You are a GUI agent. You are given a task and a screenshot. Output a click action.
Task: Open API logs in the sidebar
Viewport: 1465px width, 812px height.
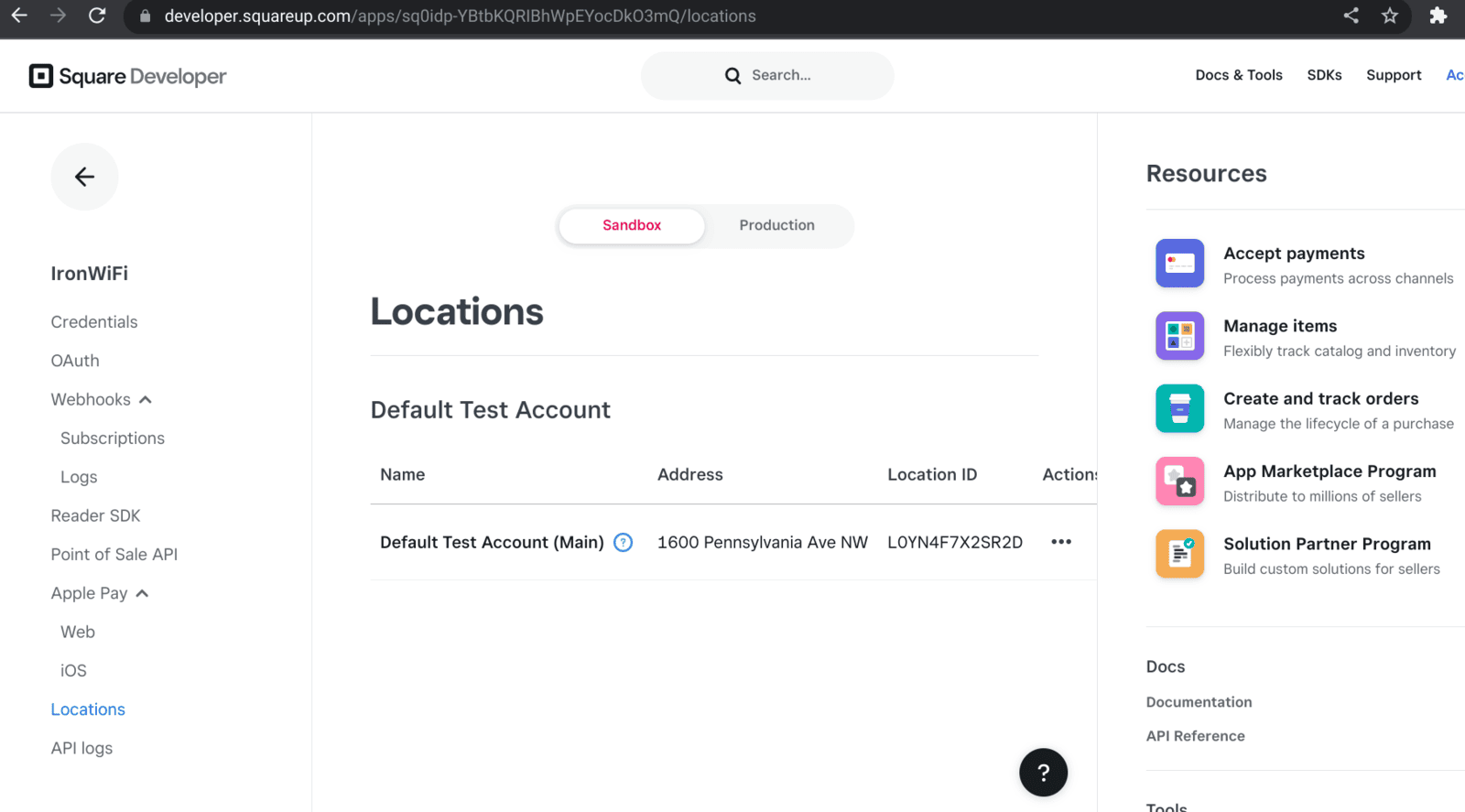tap(82, 748)
